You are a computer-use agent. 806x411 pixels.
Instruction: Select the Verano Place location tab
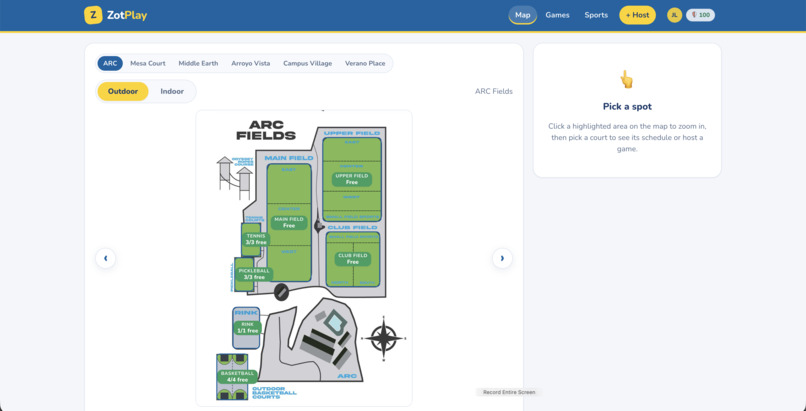[365, 64]
